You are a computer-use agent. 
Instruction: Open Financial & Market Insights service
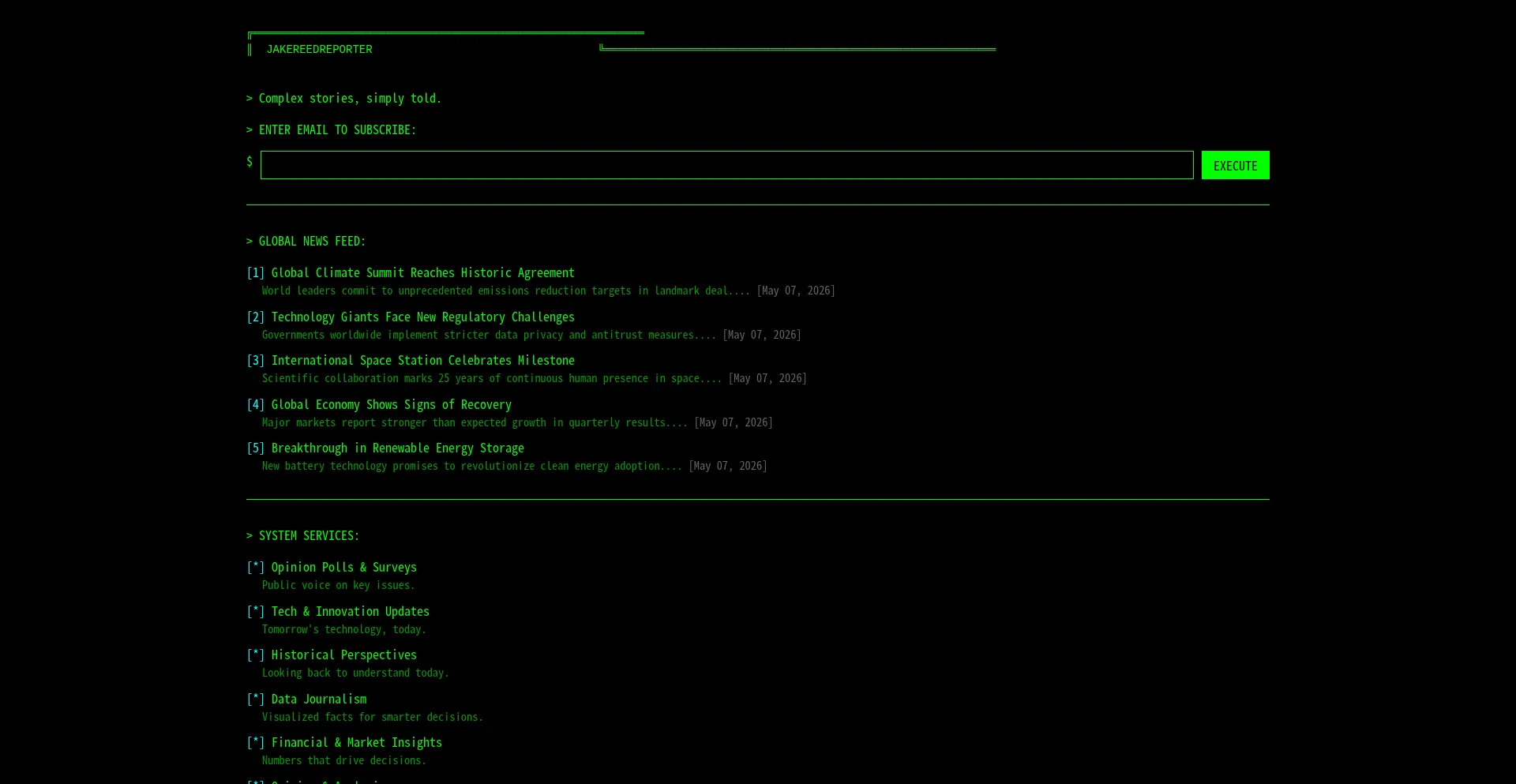click(356, 742)
